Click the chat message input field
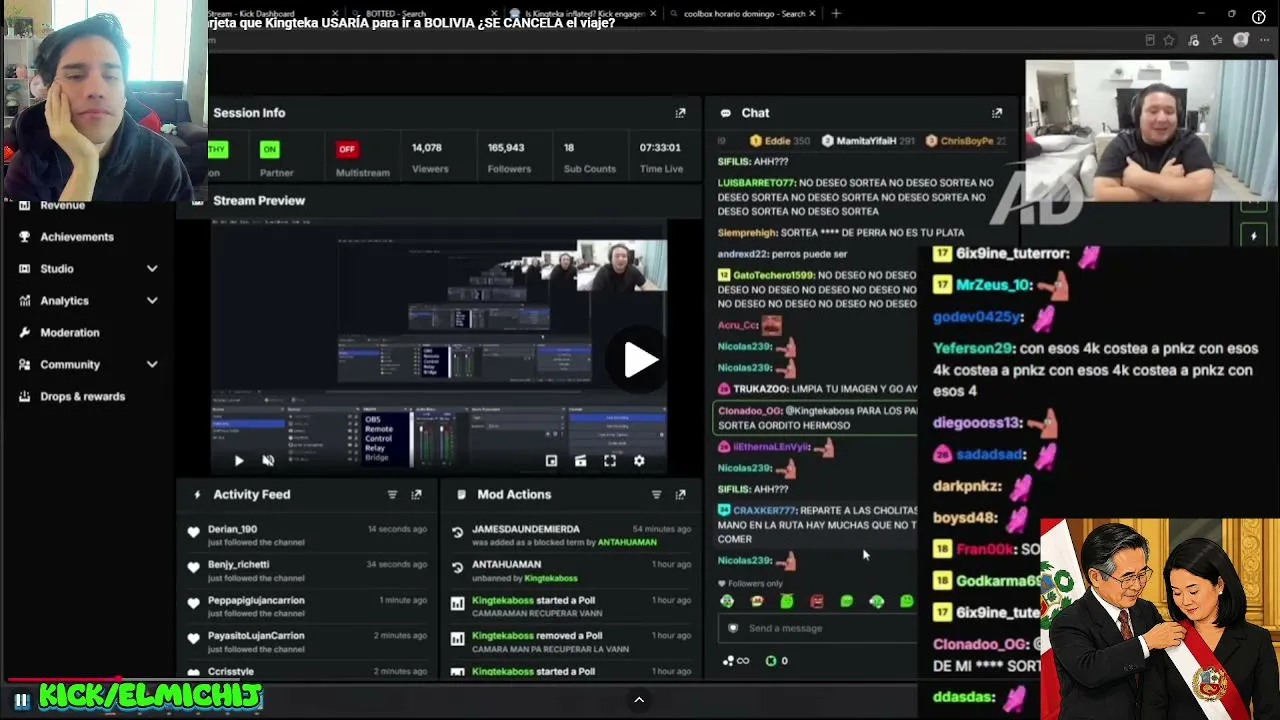This screenshot has height=720, width=1280. coord(820,628)
